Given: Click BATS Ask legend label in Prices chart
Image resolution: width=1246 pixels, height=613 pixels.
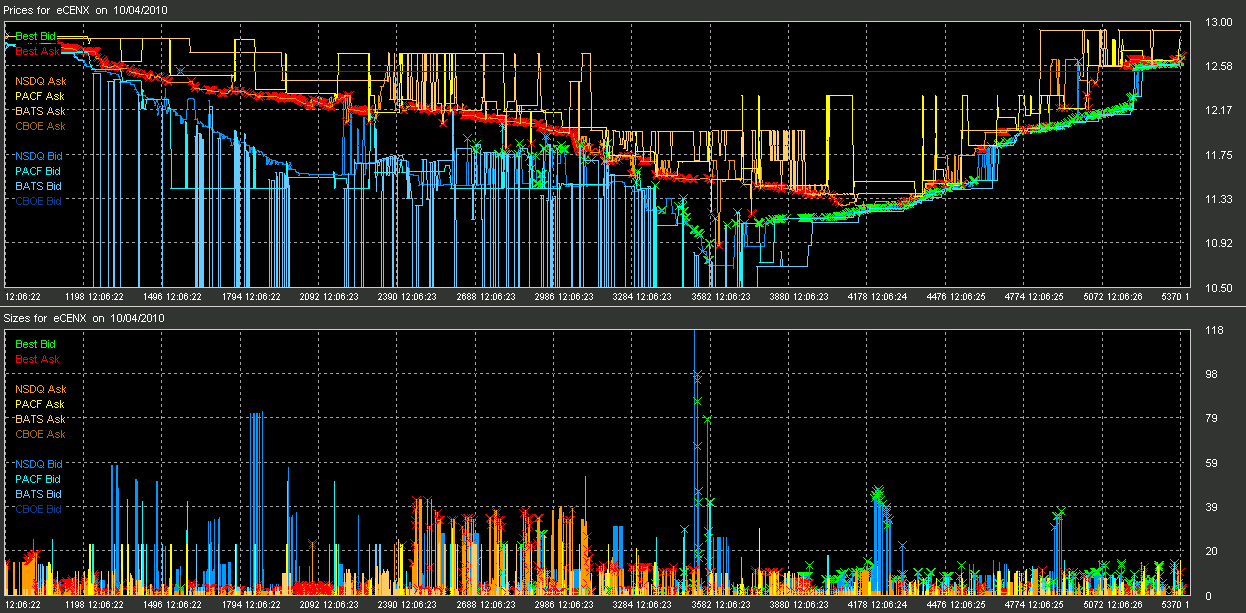Looking at the screenshot, I should [x=40, y=111].
